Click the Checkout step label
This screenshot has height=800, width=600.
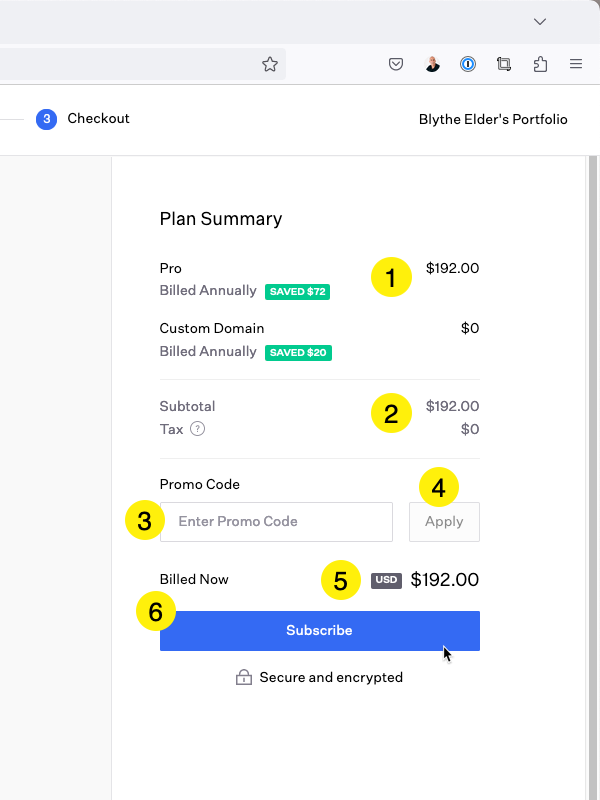point(98,118)
